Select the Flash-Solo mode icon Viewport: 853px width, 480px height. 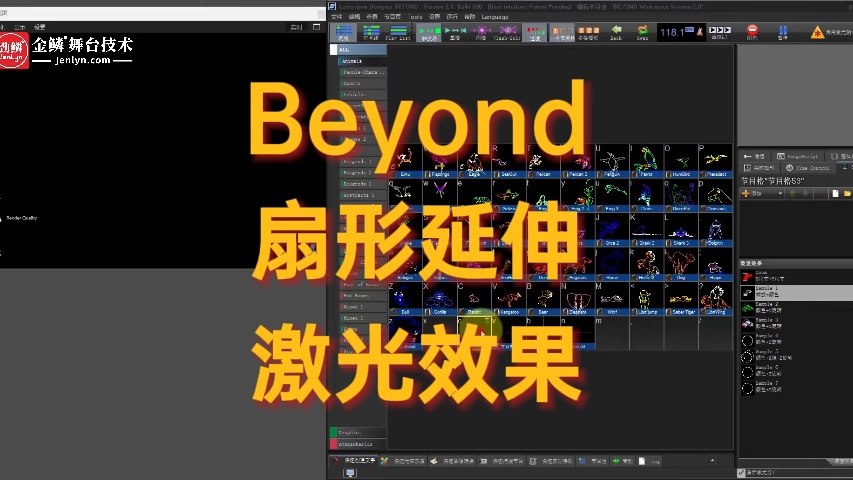click(x=507, y=33)
